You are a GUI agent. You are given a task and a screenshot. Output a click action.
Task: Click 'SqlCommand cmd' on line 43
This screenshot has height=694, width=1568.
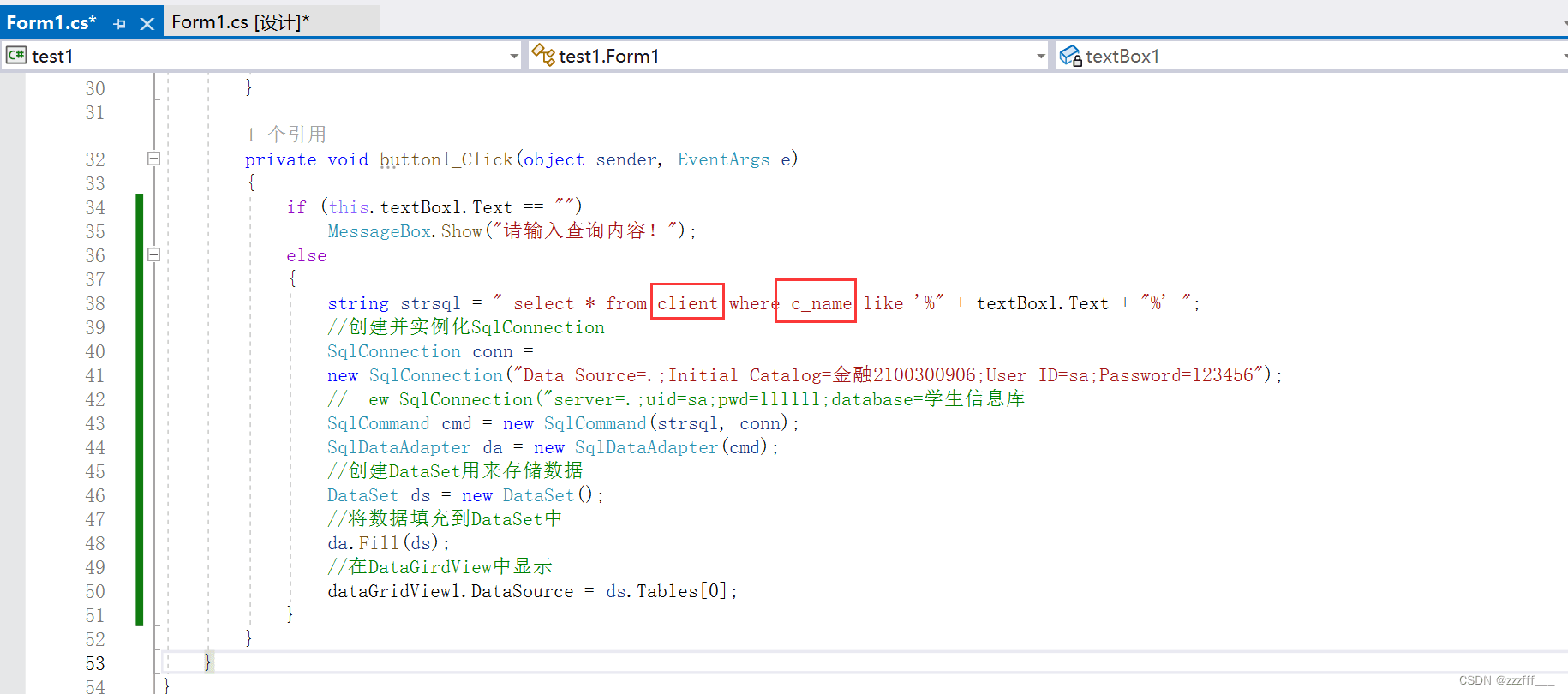(399, 423)
